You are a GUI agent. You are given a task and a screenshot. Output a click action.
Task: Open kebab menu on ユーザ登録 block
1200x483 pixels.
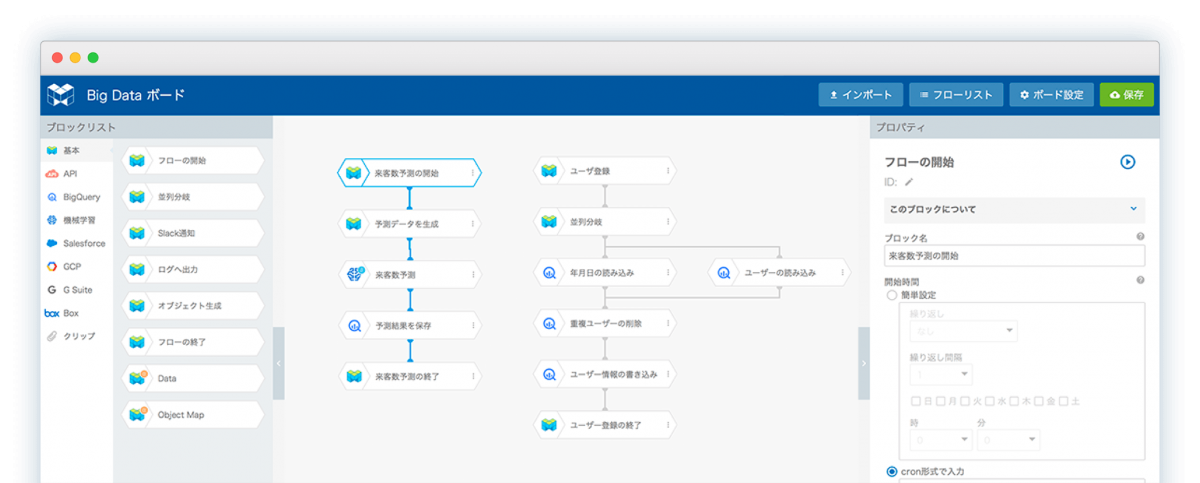pos(668,171)
